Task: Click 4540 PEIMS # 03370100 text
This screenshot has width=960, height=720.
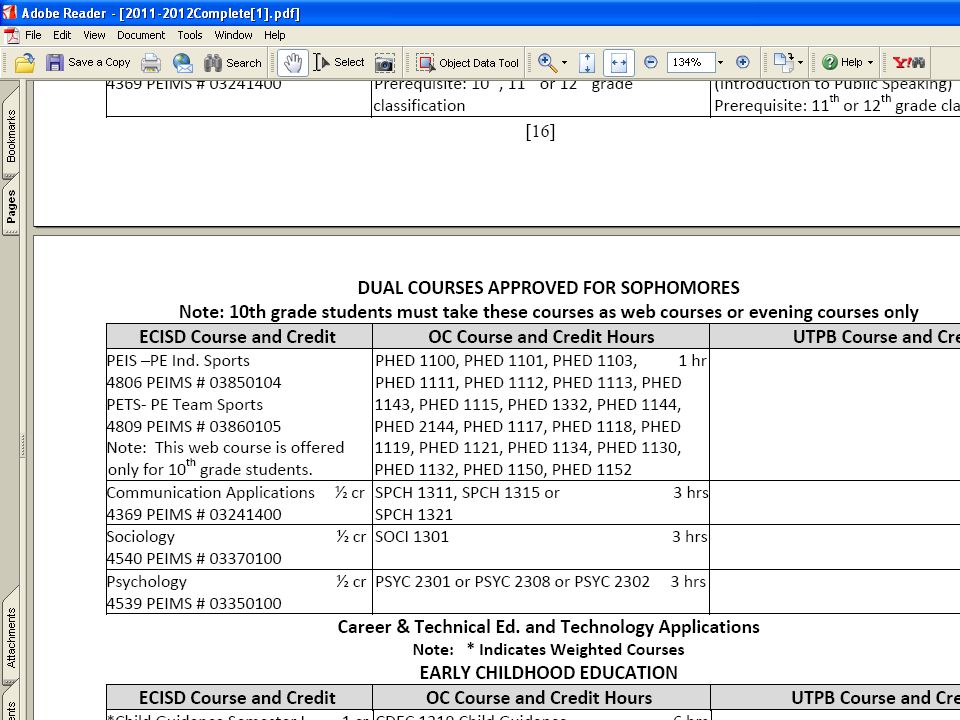Action: click(194, 559)
